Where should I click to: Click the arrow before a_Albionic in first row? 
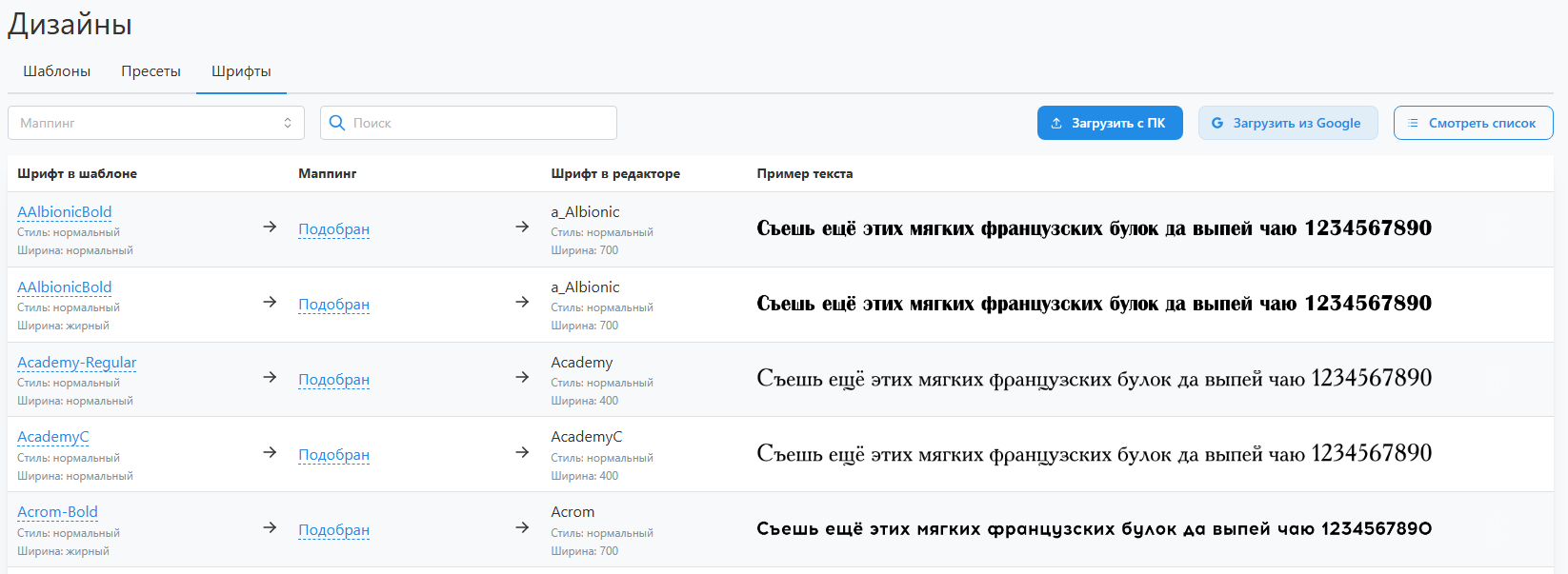click(522, 227)
